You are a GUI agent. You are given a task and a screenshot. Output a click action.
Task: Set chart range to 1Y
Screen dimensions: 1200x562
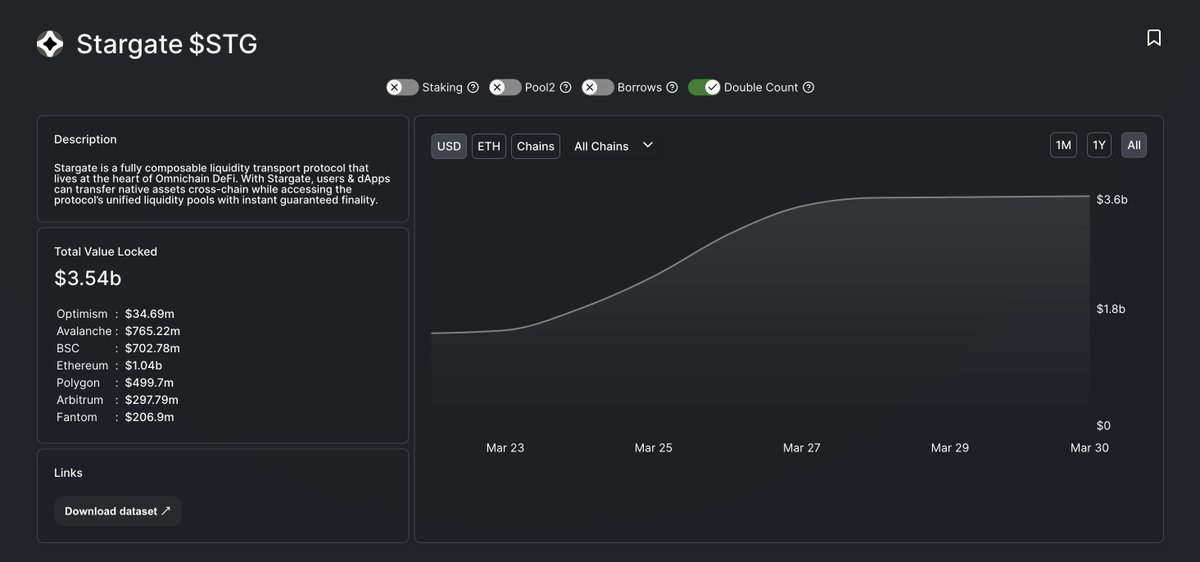1099,145
